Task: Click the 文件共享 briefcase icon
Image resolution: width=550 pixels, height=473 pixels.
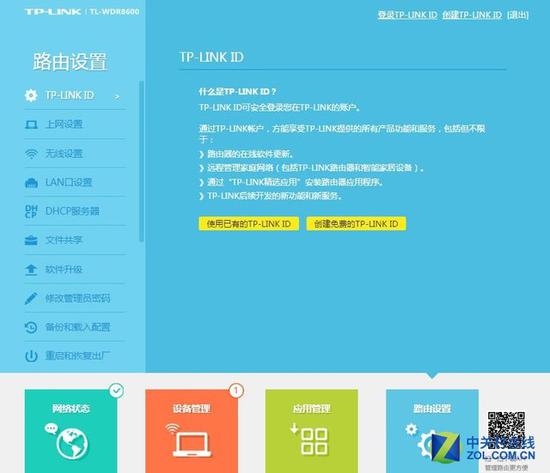Action: pos(31,240)
